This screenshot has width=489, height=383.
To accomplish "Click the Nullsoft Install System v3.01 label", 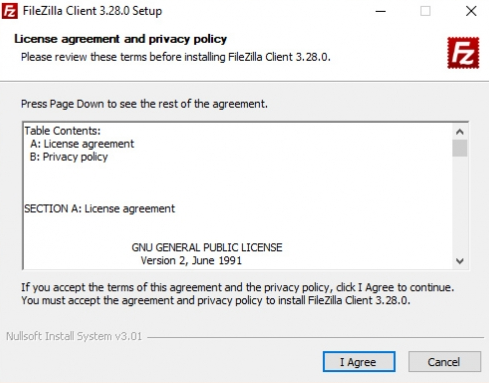I will click(x=74, y=336).
